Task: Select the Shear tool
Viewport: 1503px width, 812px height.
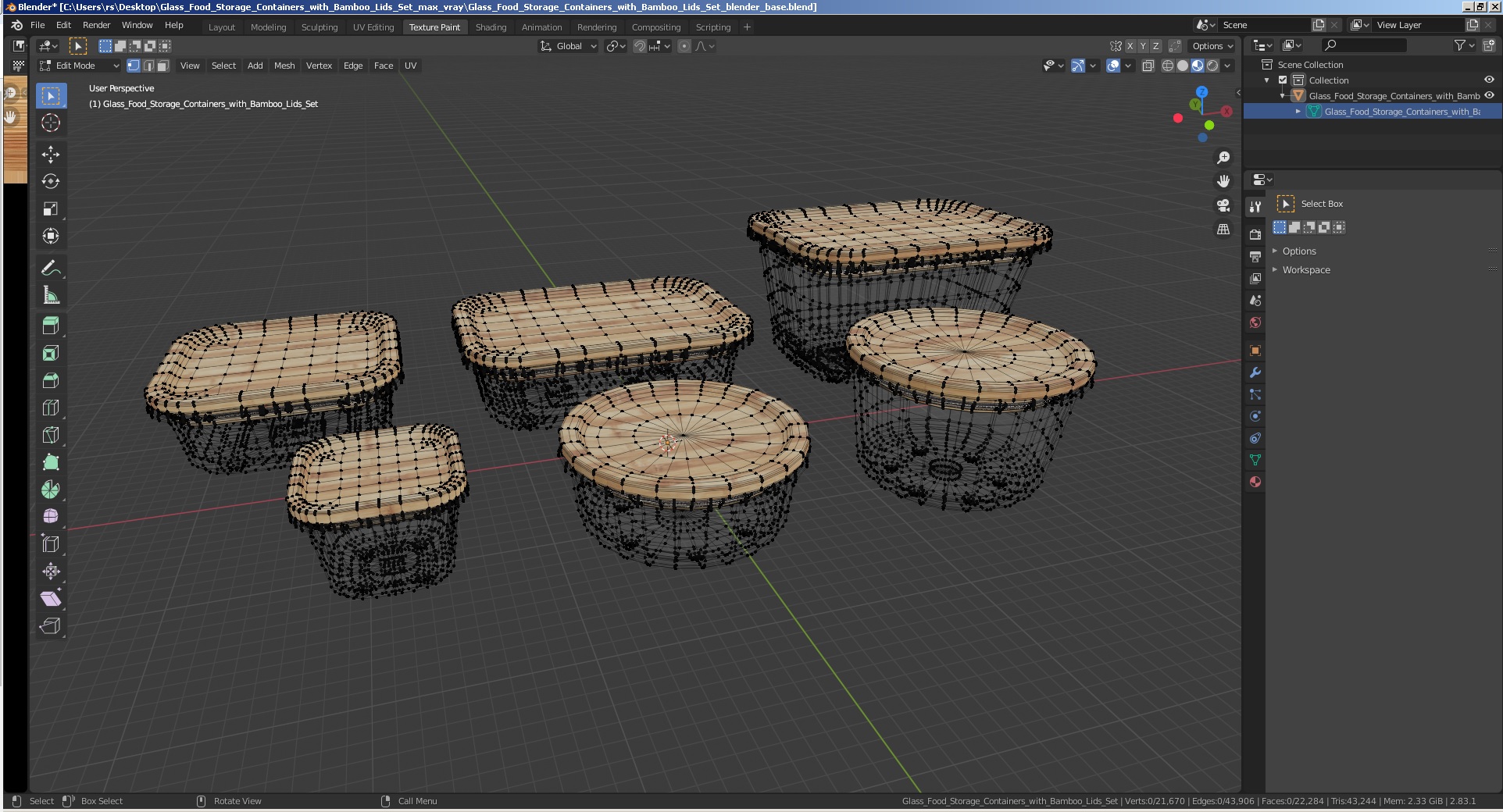Action: pos(51,599)
